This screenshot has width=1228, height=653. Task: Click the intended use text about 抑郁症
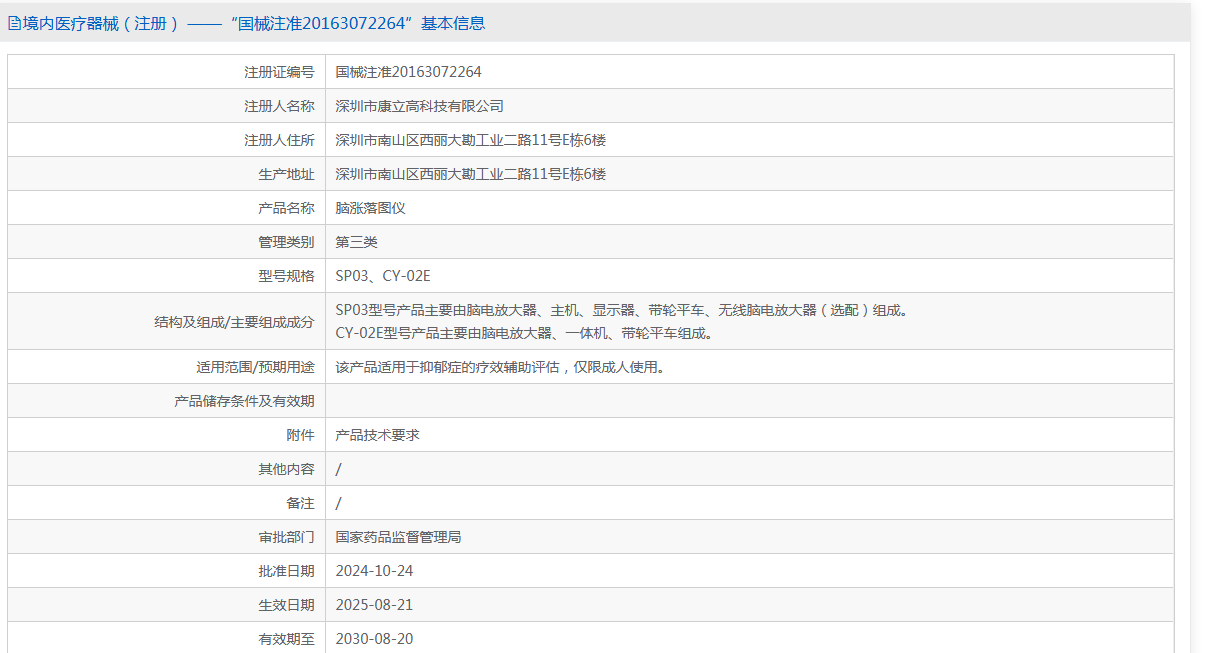pyautogui.click(x=500, y=367)
